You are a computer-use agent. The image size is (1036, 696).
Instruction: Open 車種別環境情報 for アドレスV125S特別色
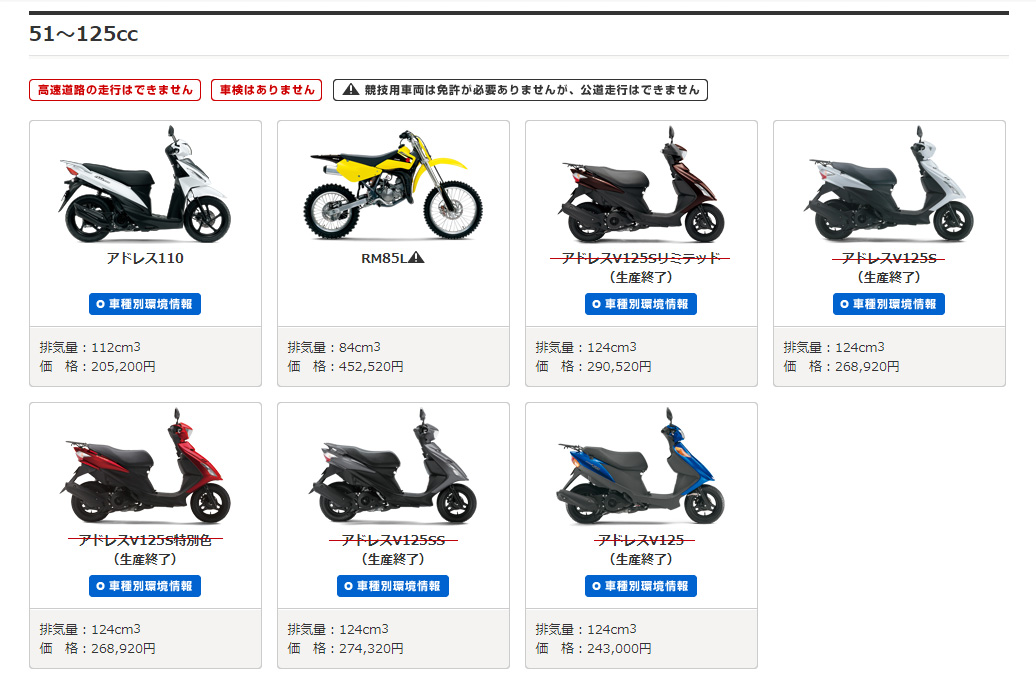tap(145, 586)
